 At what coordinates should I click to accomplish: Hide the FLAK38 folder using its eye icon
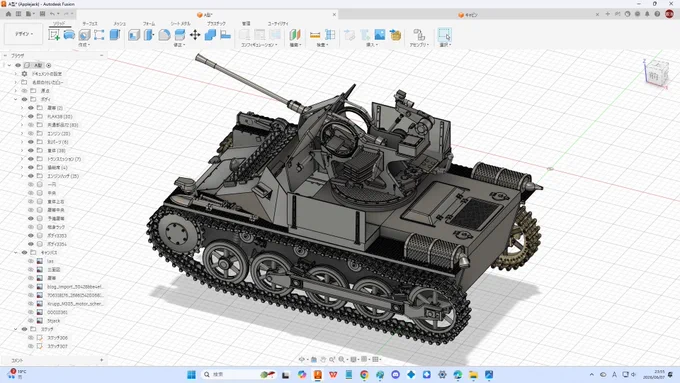click(31, 116)
